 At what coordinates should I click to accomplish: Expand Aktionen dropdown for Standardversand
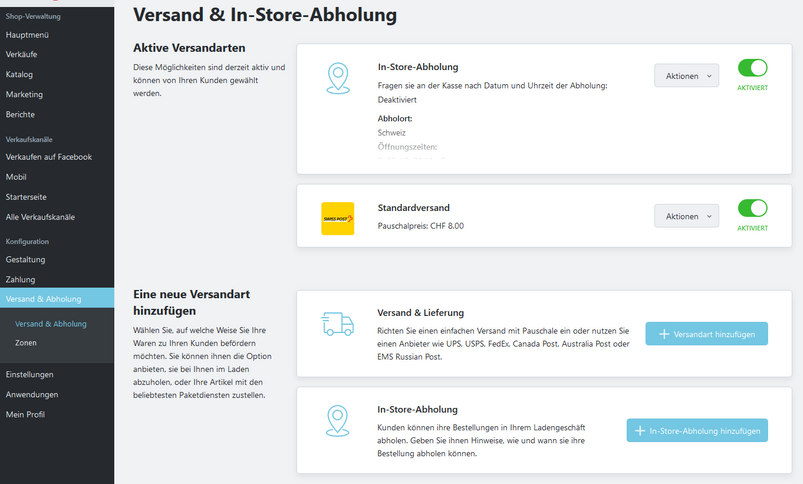686,216
